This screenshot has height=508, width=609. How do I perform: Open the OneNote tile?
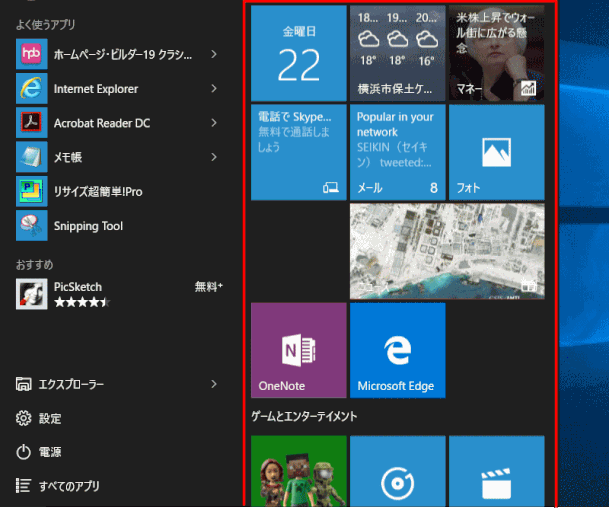click(x=299, y=350)
